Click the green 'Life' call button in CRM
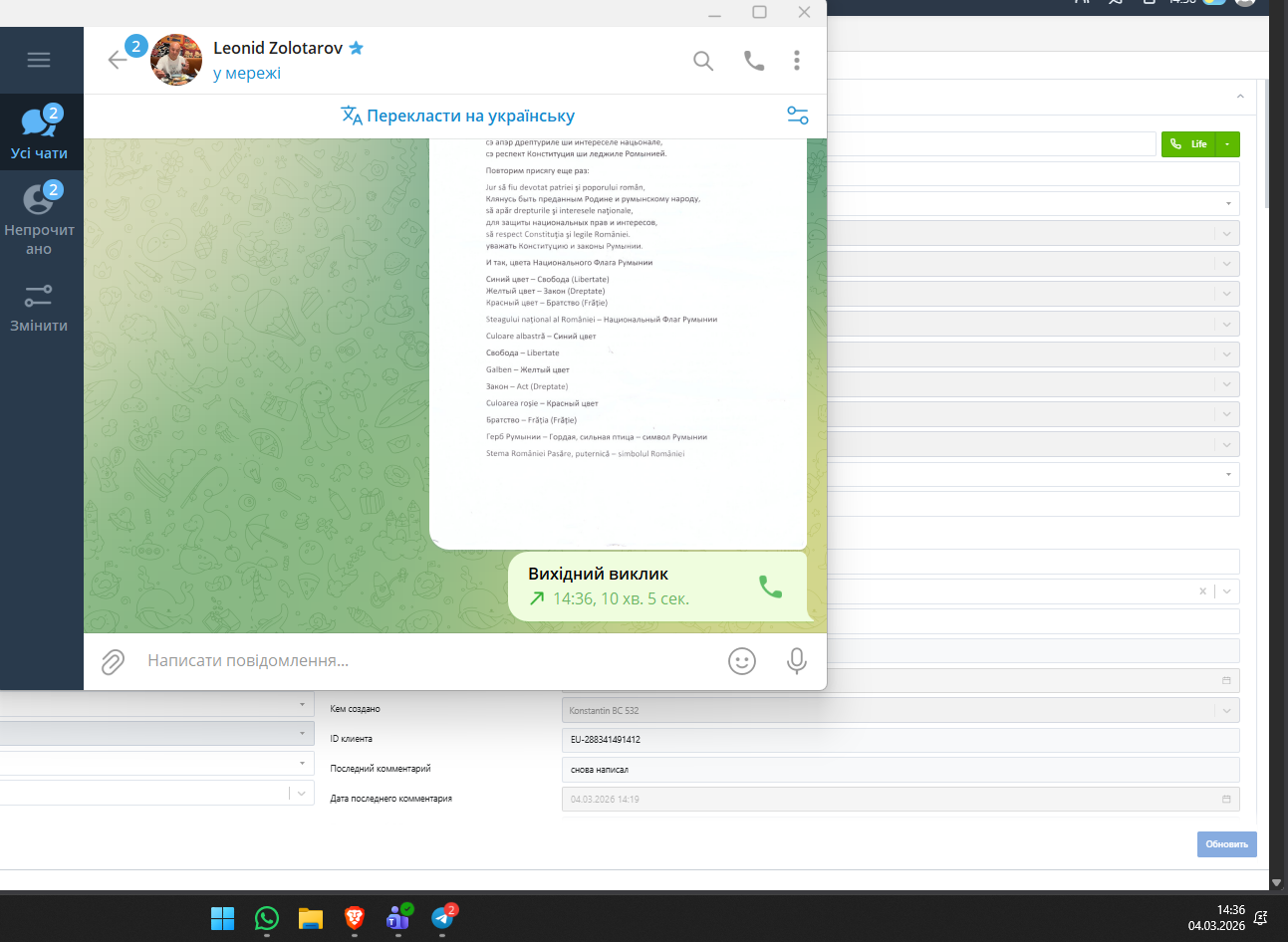 click(1187, 144)
